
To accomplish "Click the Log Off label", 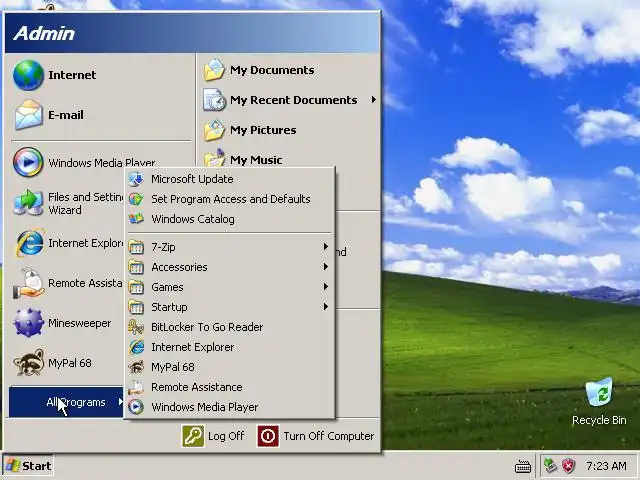I will (226, 436).
